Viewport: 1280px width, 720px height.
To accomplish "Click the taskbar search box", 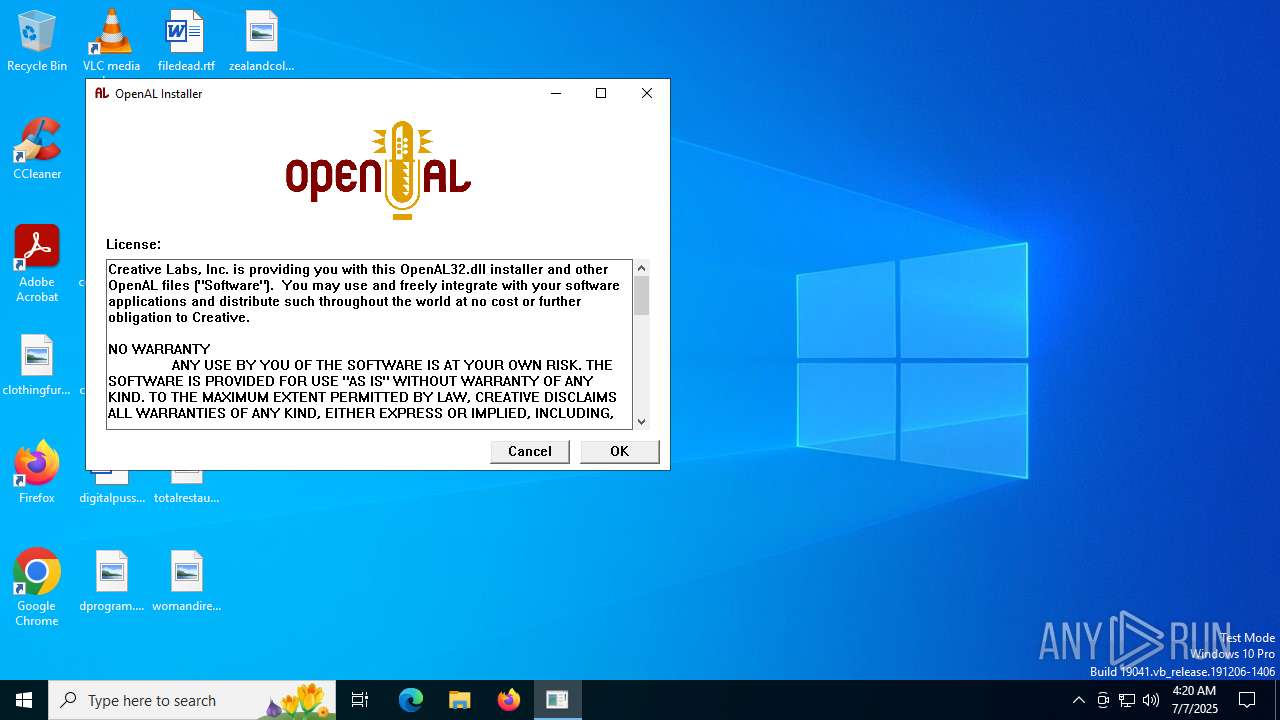I will tap(192, 700).
